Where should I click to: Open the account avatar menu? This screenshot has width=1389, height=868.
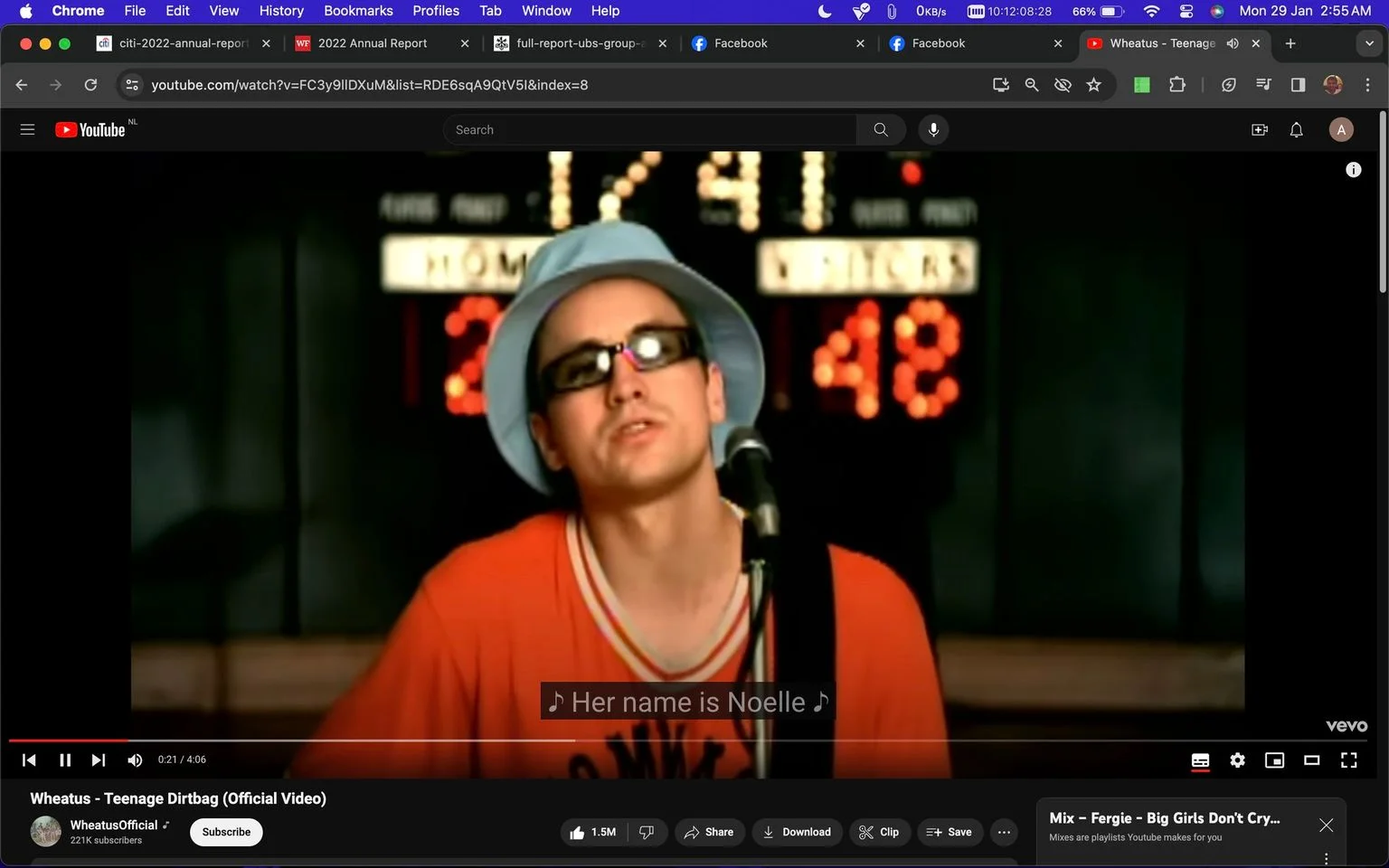(x=1341, y=129)
